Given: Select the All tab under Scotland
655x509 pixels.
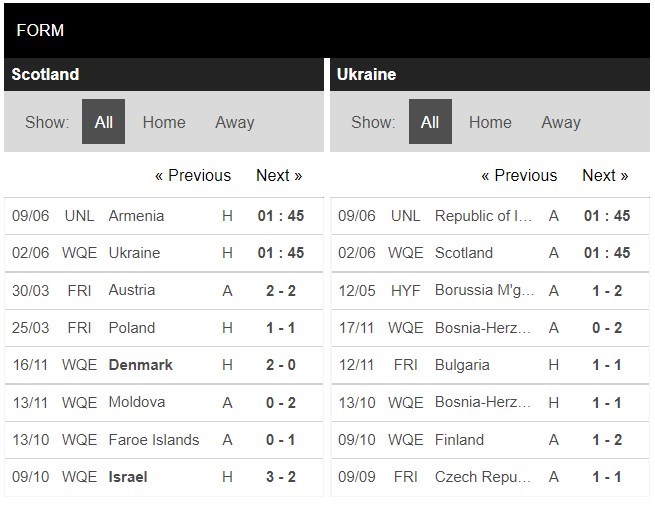Looking at the screenshot, I should tap(103, 122).
